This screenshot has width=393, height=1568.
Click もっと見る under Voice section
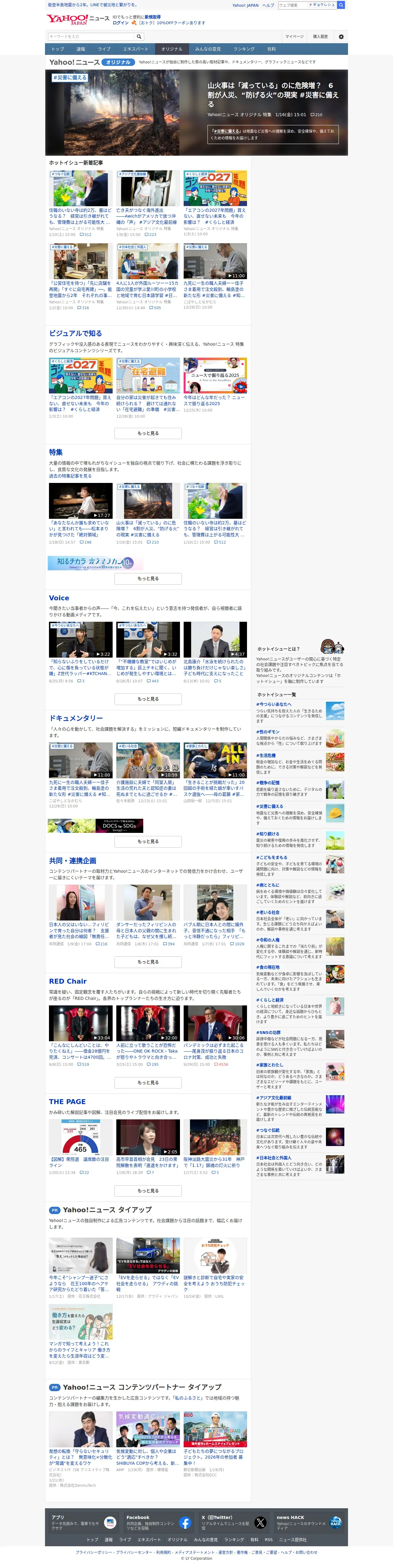tap(148, 699)
